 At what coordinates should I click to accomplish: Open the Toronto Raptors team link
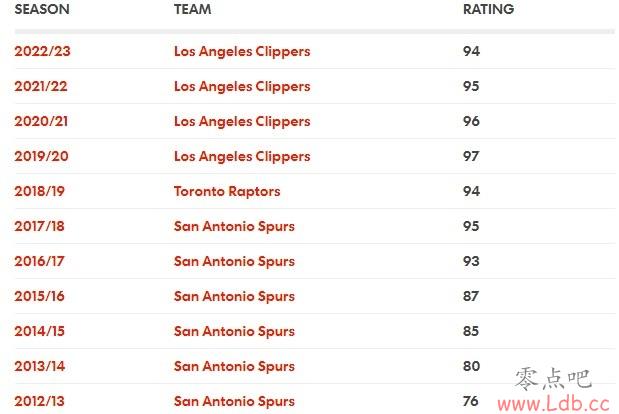(x=227, y=191)
